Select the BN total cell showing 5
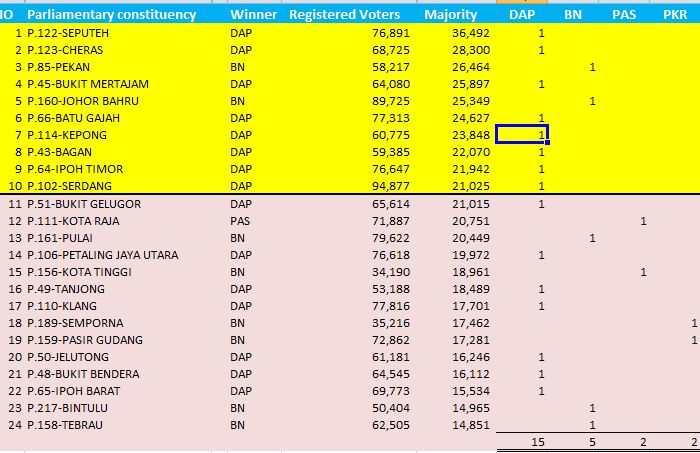The image size is (700, 453). click(x=592, y=442)
